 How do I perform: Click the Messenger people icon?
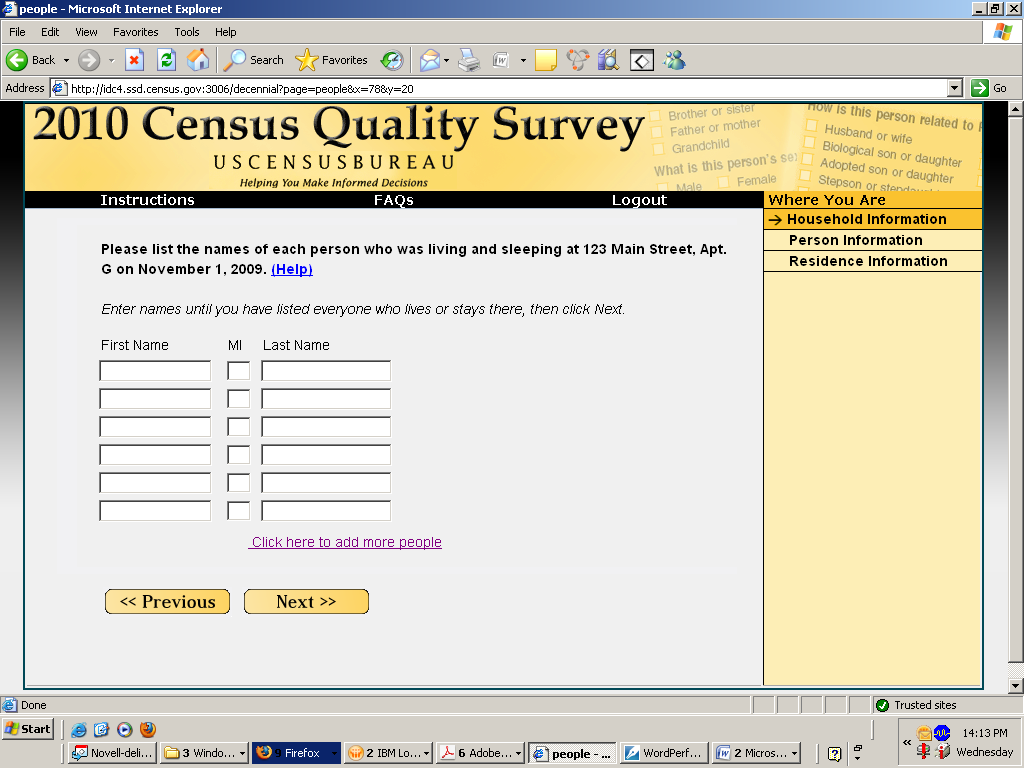[675, 60]
